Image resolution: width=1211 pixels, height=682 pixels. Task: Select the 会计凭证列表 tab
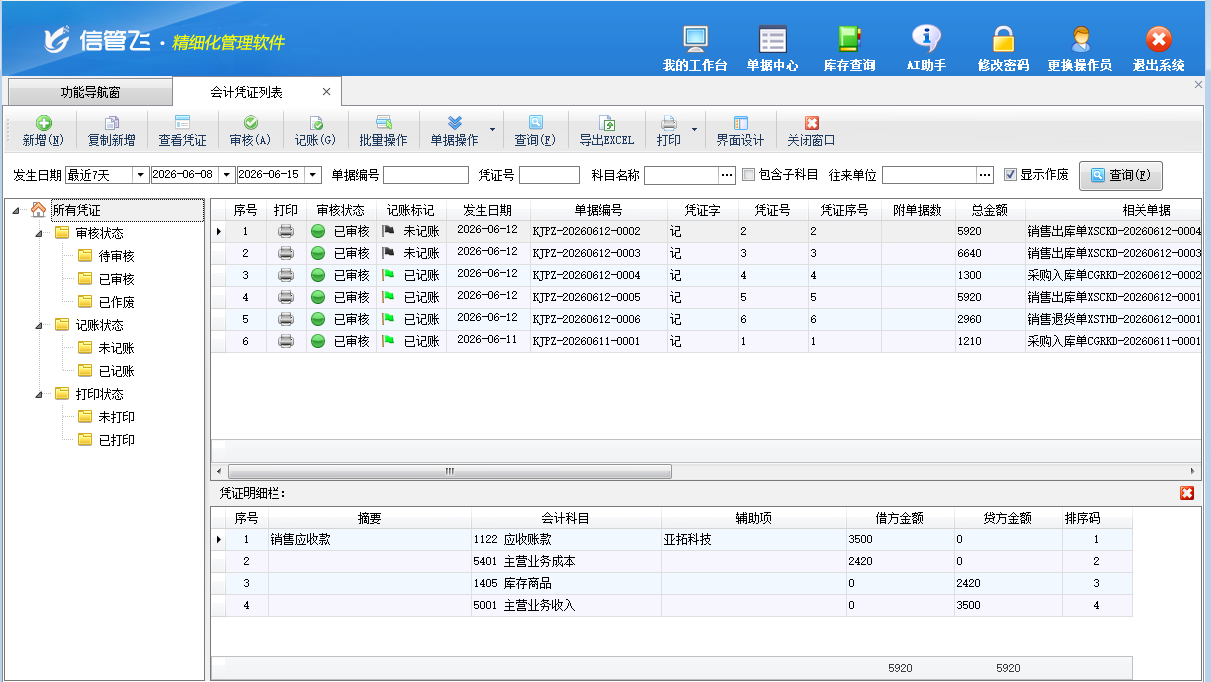click(x=246, y=92)
